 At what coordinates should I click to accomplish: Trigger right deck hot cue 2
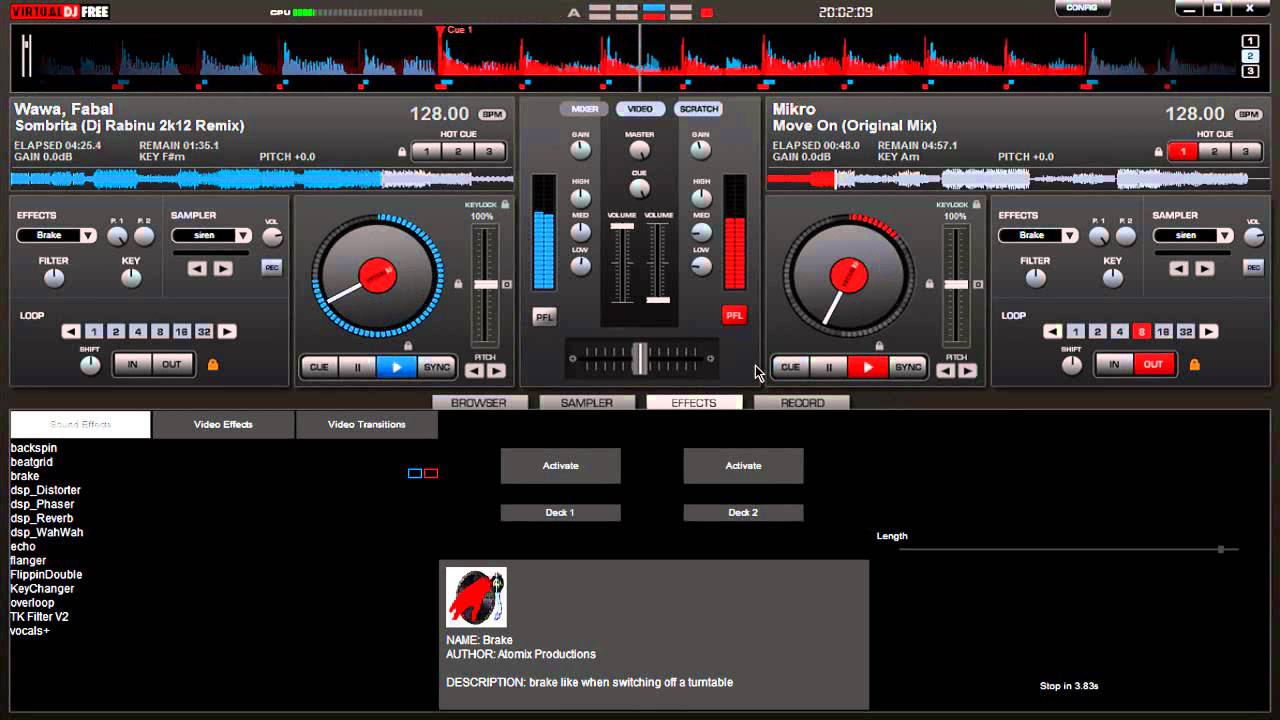click(1214, 152)
